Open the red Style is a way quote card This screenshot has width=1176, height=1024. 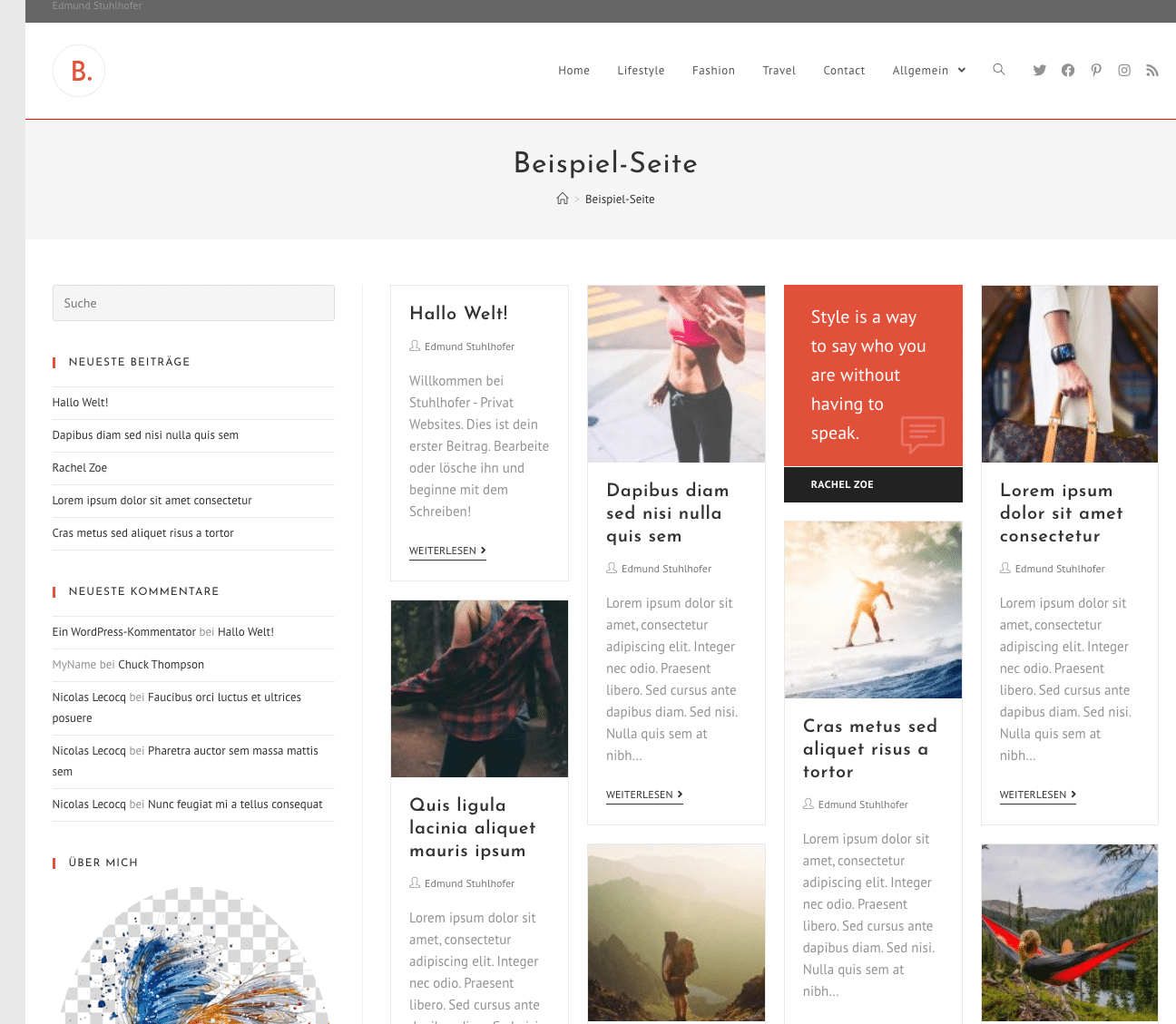873,375
